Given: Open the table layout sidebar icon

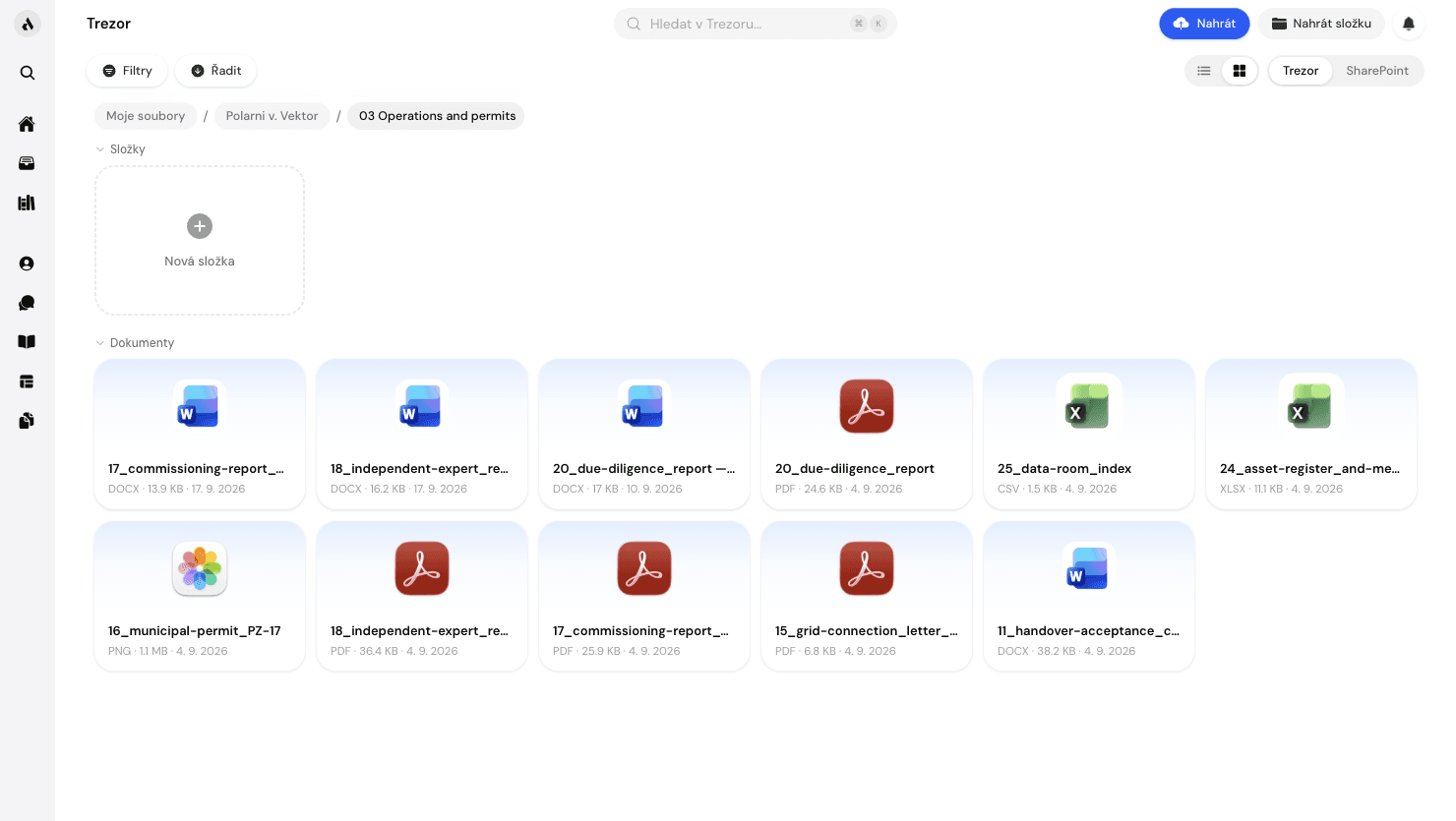Looking at the screenshot, I should (28, 381).
